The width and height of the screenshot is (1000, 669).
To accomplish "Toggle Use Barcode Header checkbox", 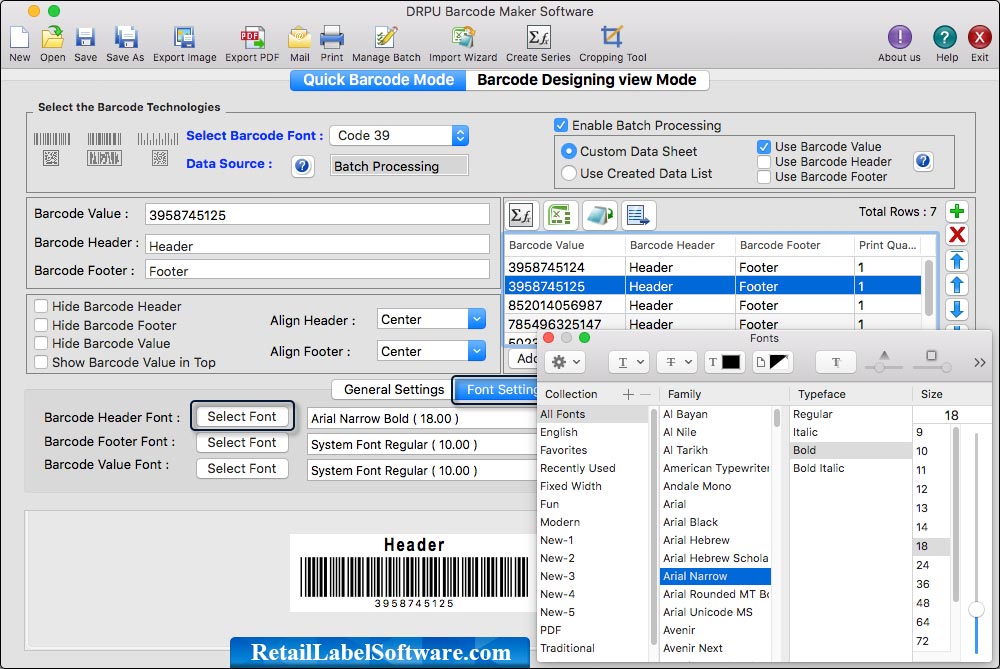I will tap(765, 162).
